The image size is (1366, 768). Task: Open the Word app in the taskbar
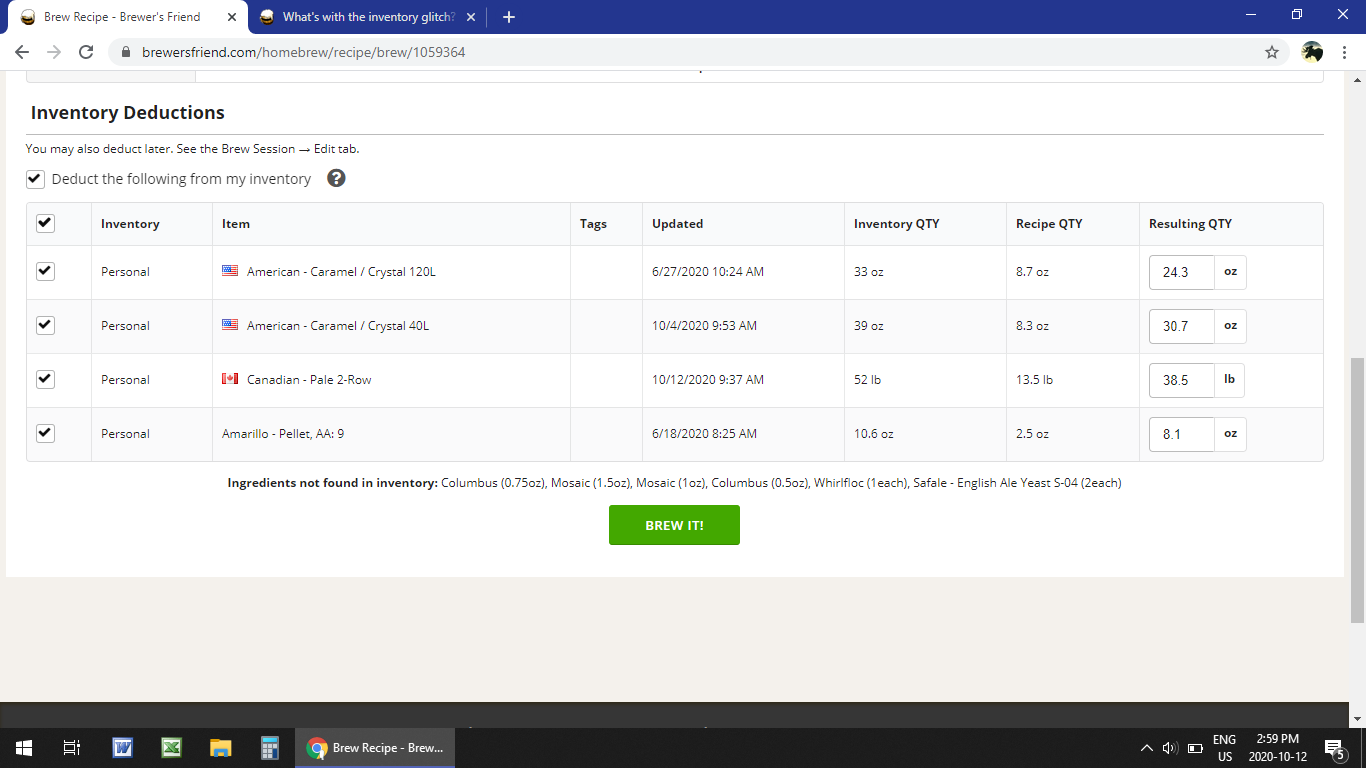[122, 747]
